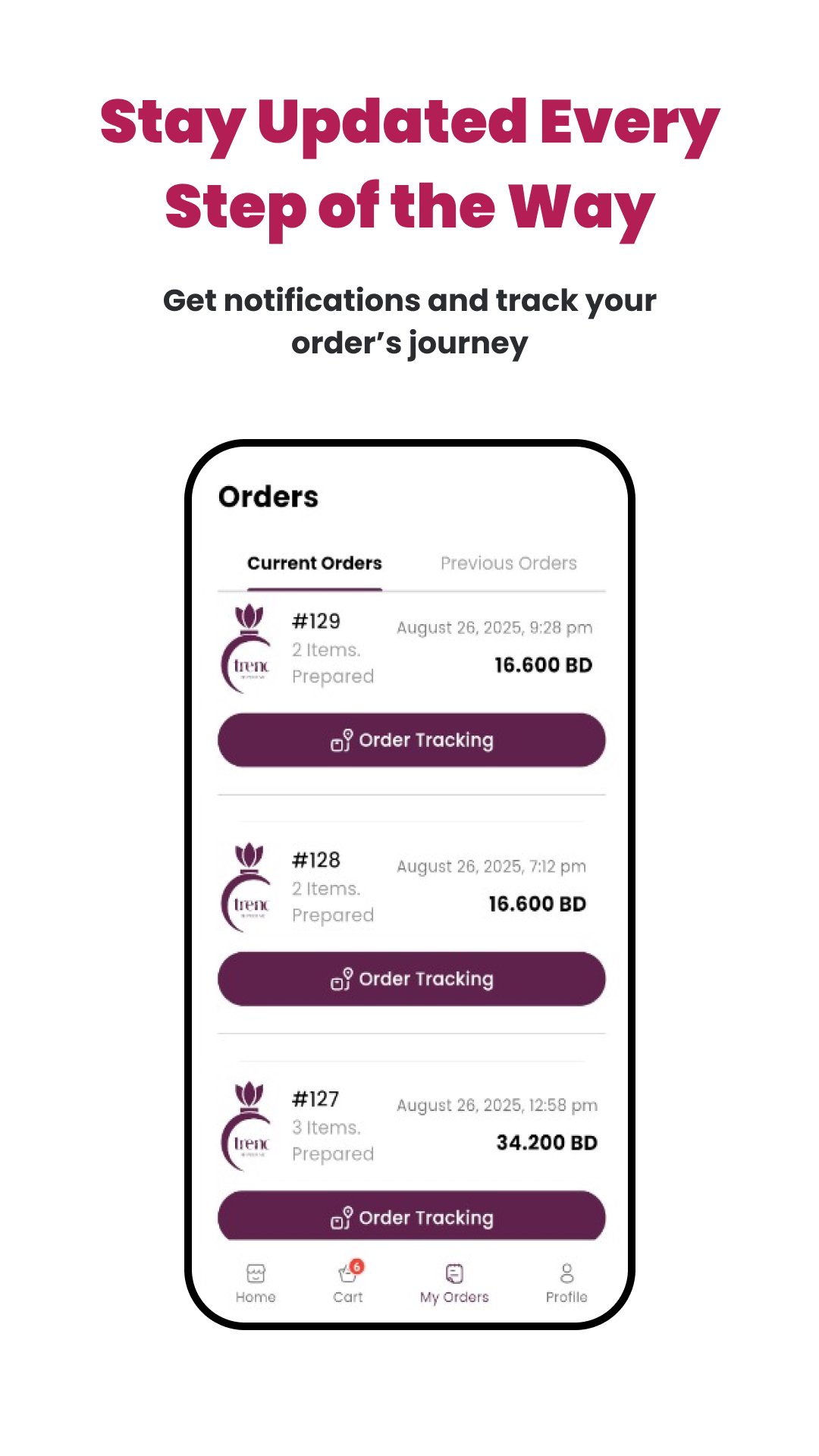Click the tracking pin icon on #128's button

(341, 979)
